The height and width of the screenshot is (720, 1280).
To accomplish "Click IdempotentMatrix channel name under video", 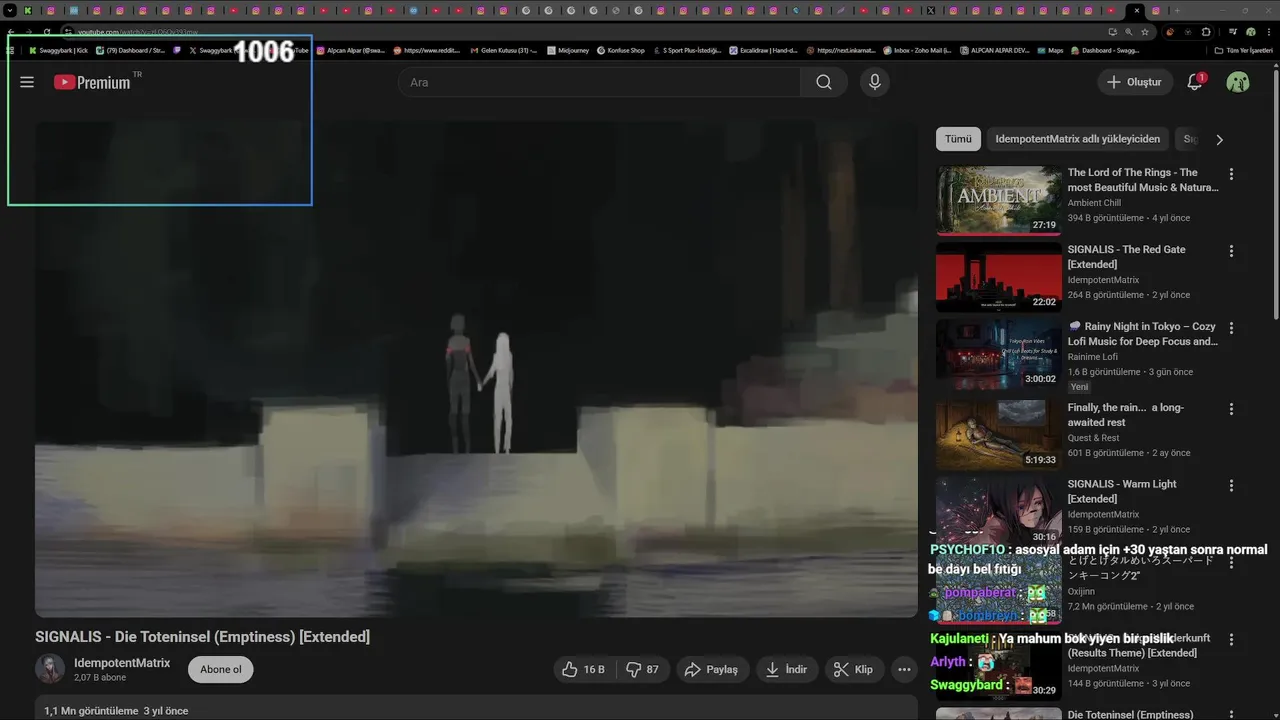I will point(122,663).
